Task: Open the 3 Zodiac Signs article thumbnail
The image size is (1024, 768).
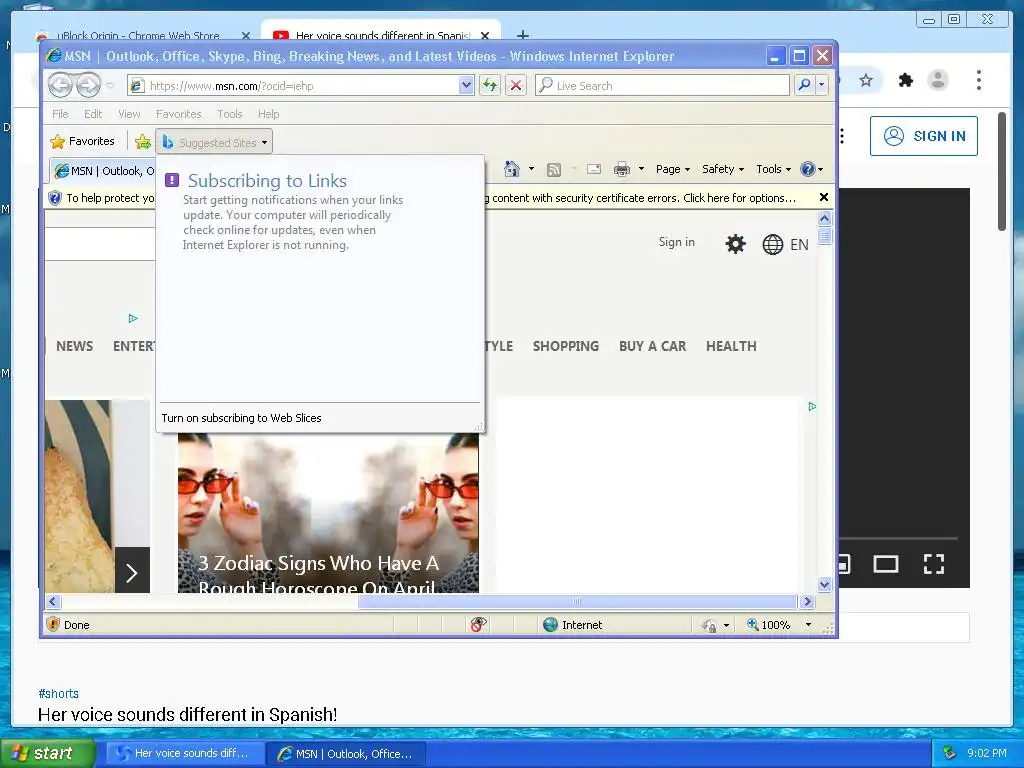Action: tap(328, 513)
